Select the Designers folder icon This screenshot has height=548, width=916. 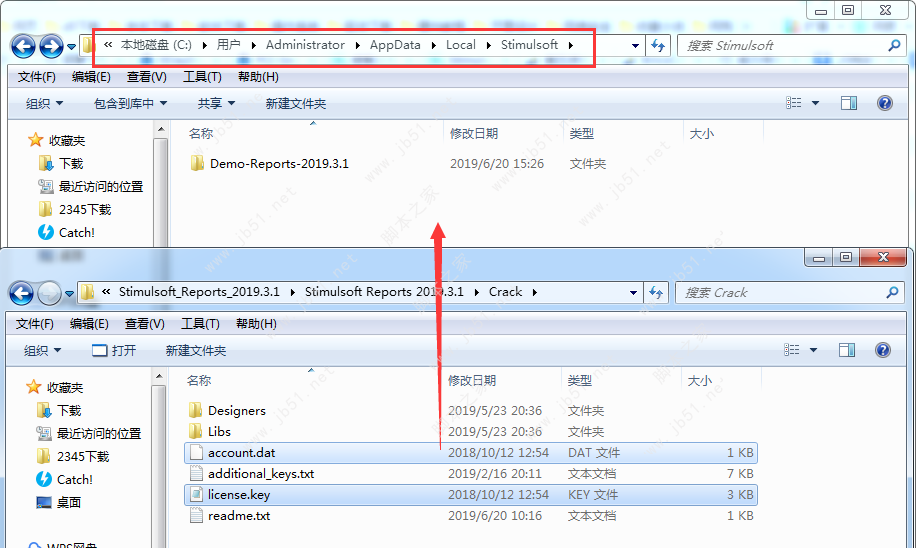pos(195,410)
